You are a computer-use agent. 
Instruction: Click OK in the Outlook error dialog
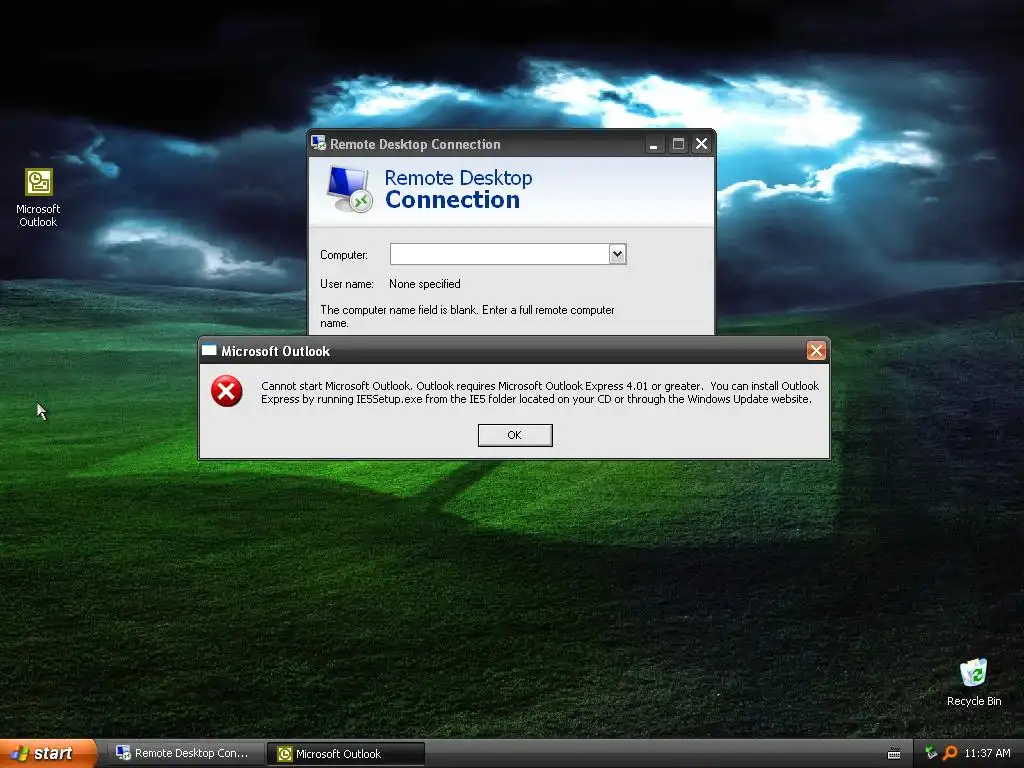click(515, 435)
